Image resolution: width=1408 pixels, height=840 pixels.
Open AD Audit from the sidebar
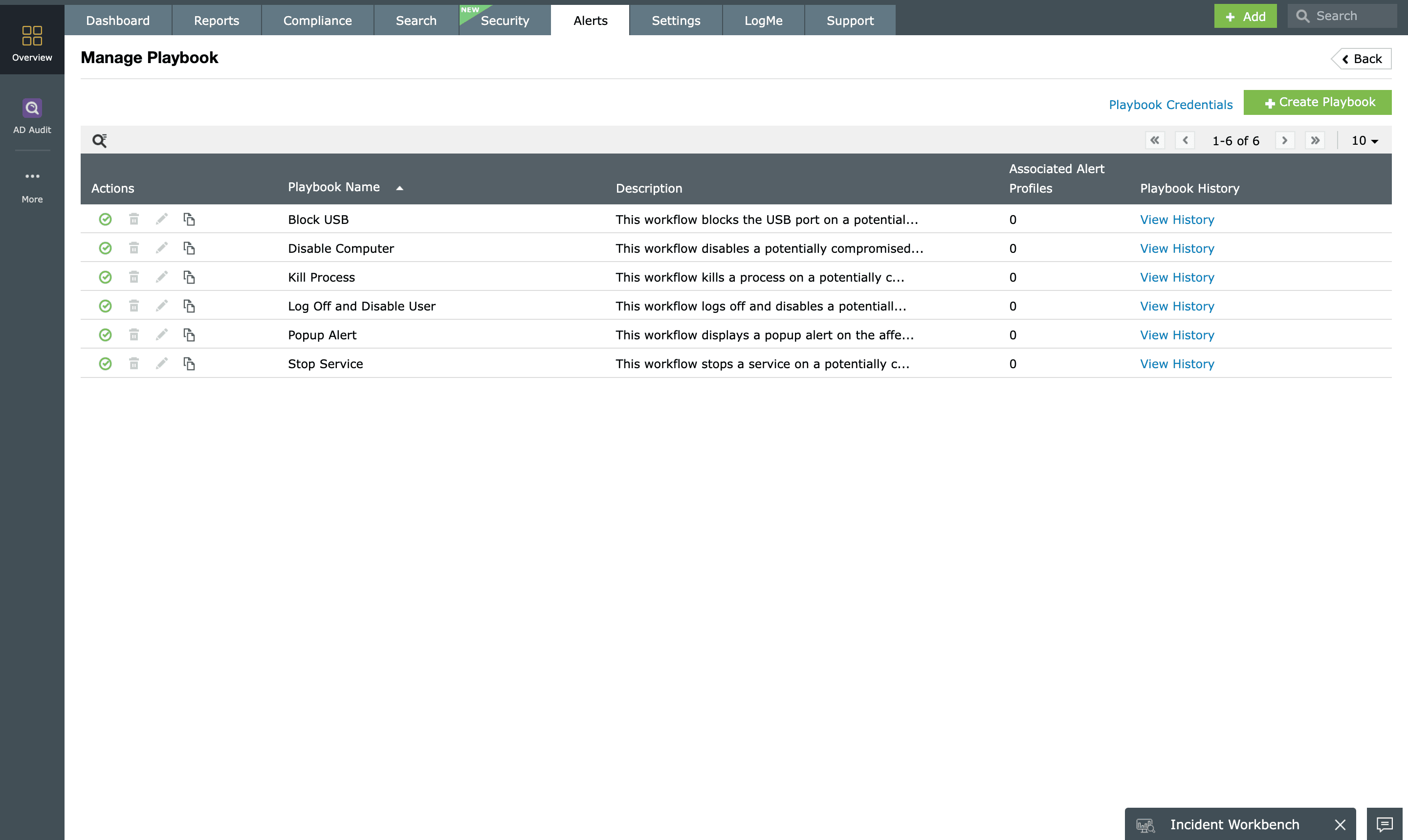32,115
